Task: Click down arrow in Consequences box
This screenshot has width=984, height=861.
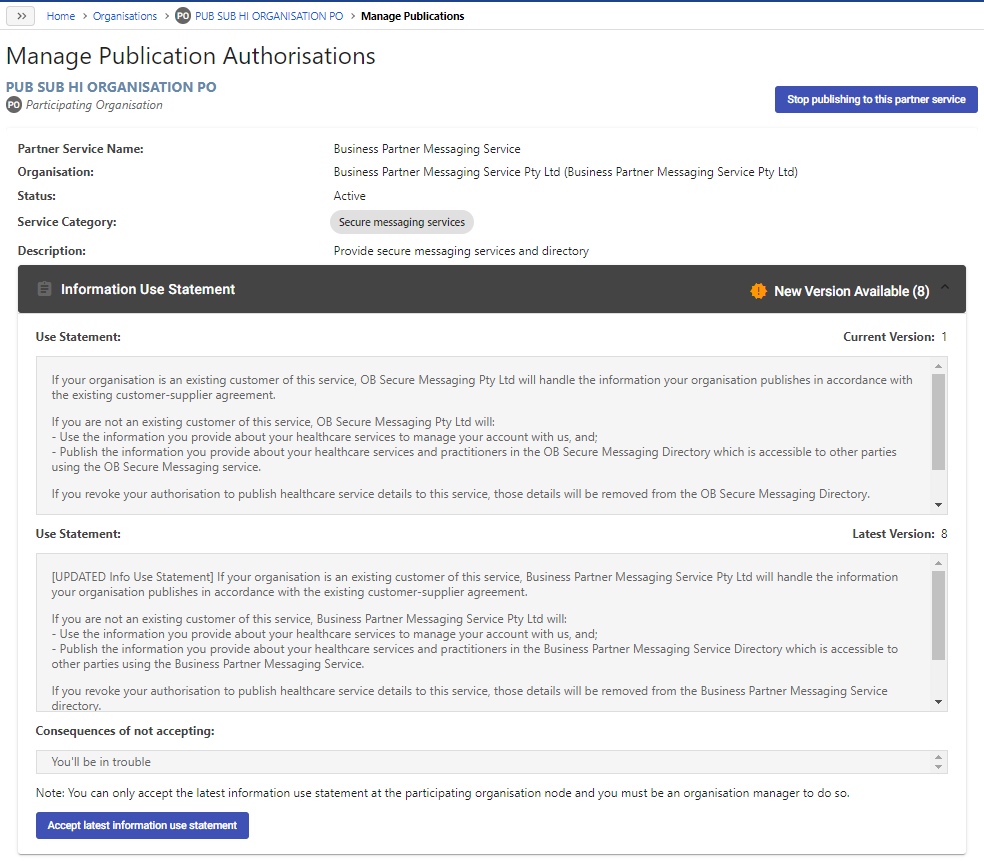Action: point(938,767)
